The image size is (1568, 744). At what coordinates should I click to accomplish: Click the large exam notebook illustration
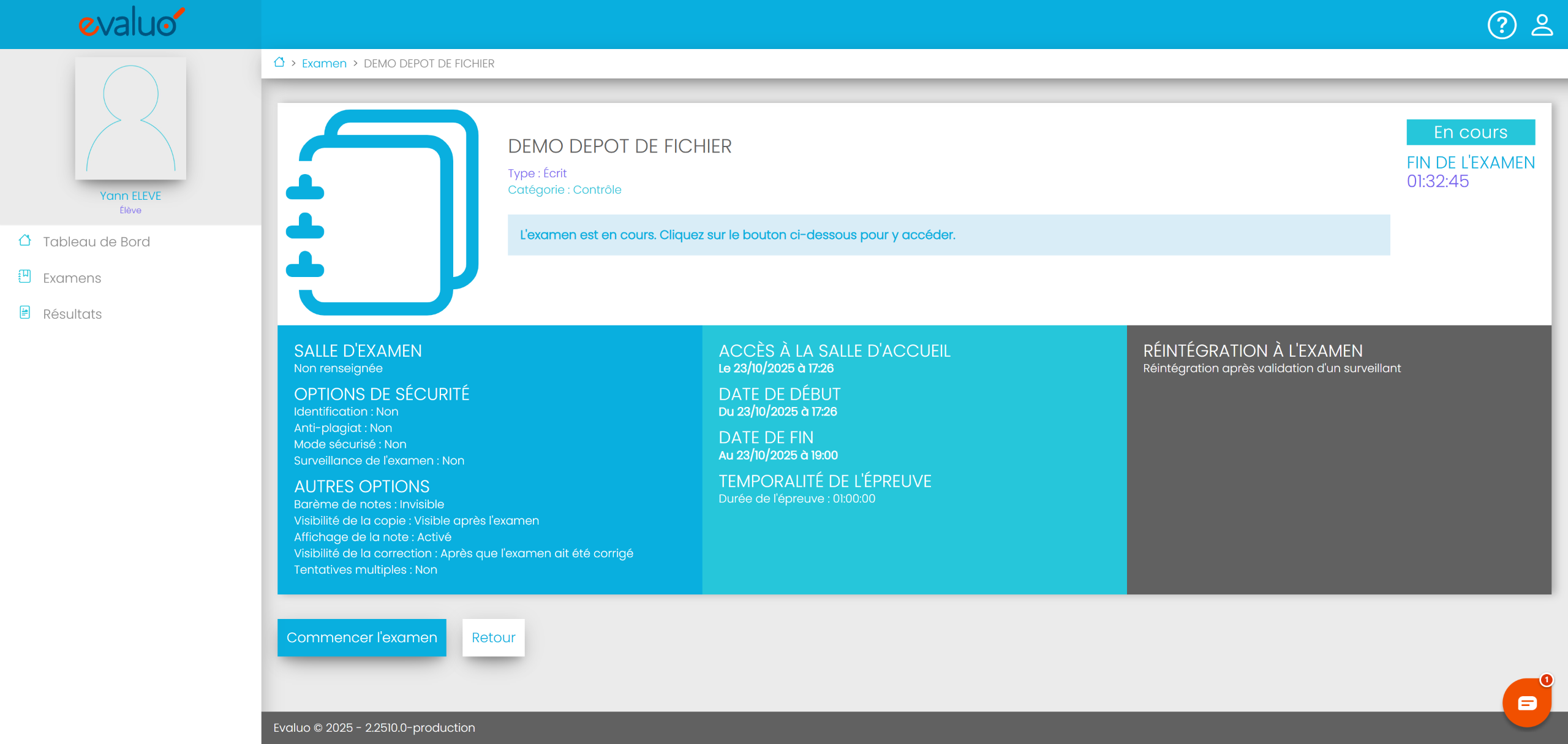[x=382, y=213]
